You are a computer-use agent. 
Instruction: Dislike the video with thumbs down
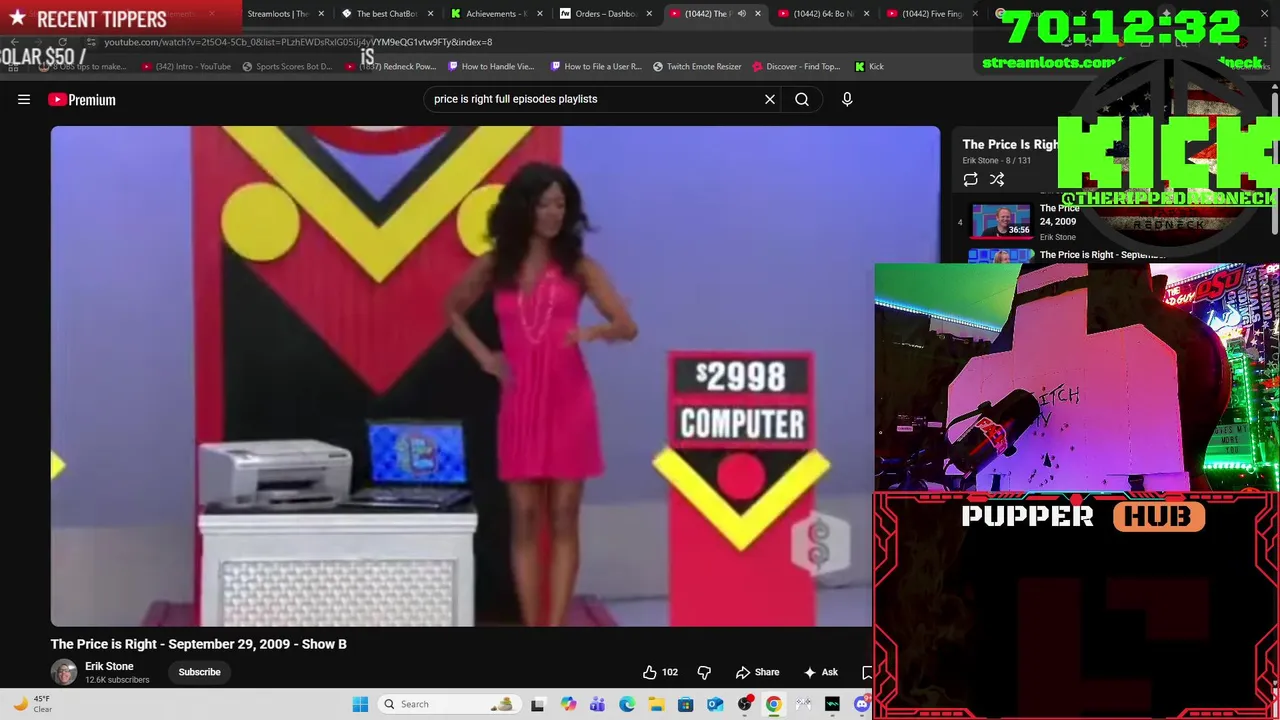tap(704, 672)
